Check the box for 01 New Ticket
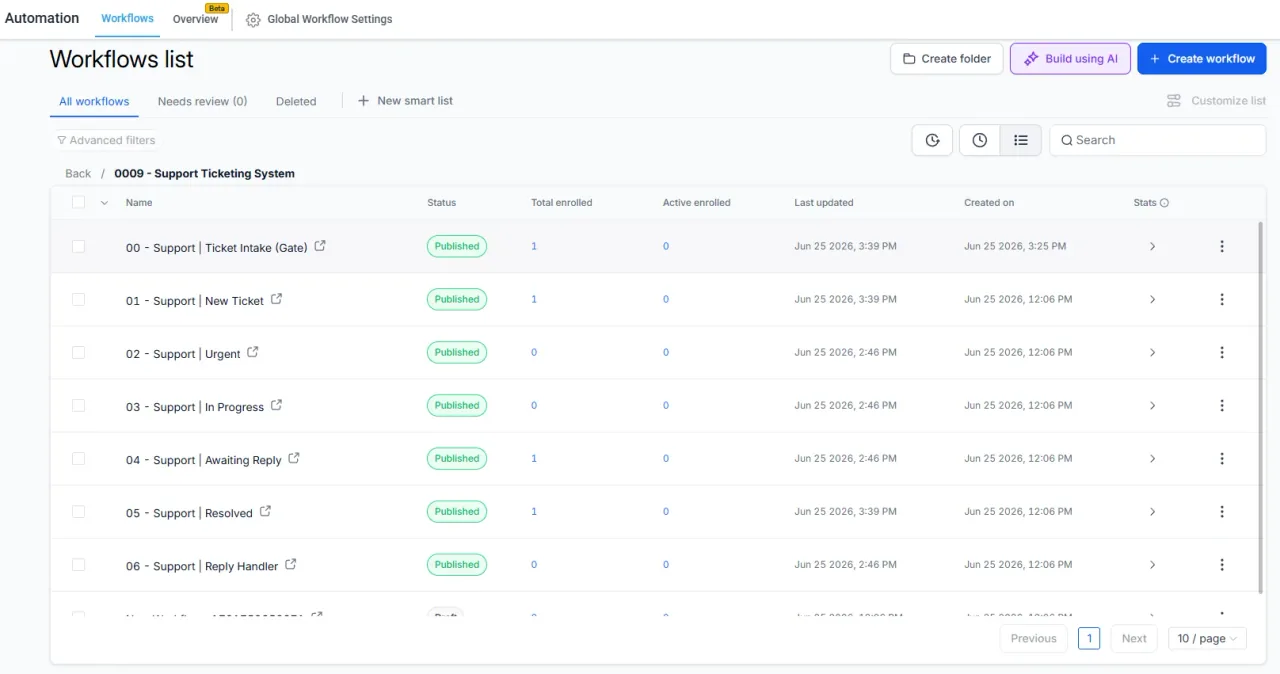The height and width of the screenshot is (674, 1280). click(x=79, y=299)
